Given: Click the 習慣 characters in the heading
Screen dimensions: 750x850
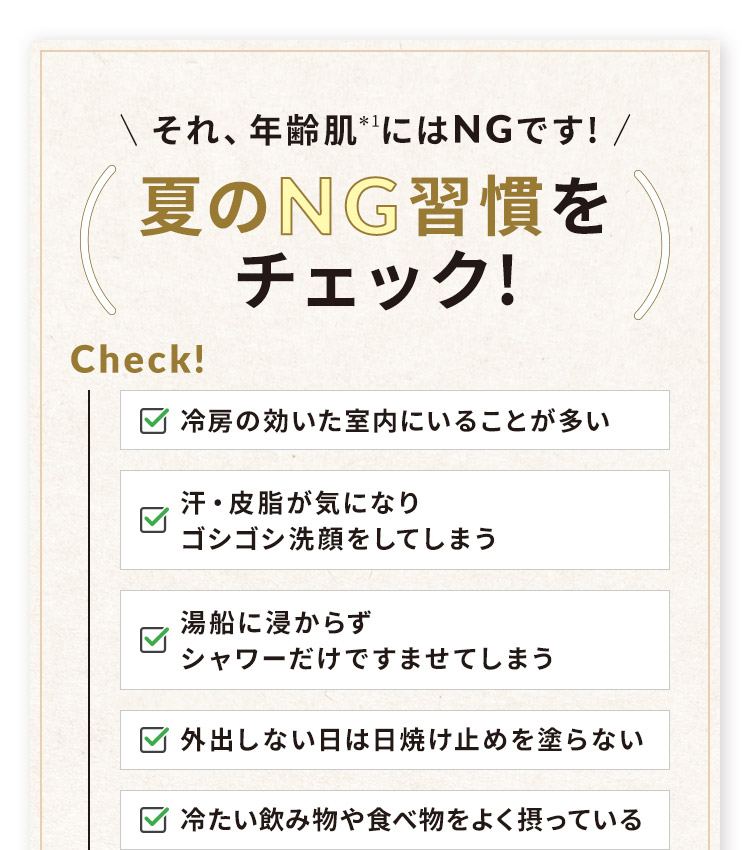Looking at the screenshot, I should [476, 206].
